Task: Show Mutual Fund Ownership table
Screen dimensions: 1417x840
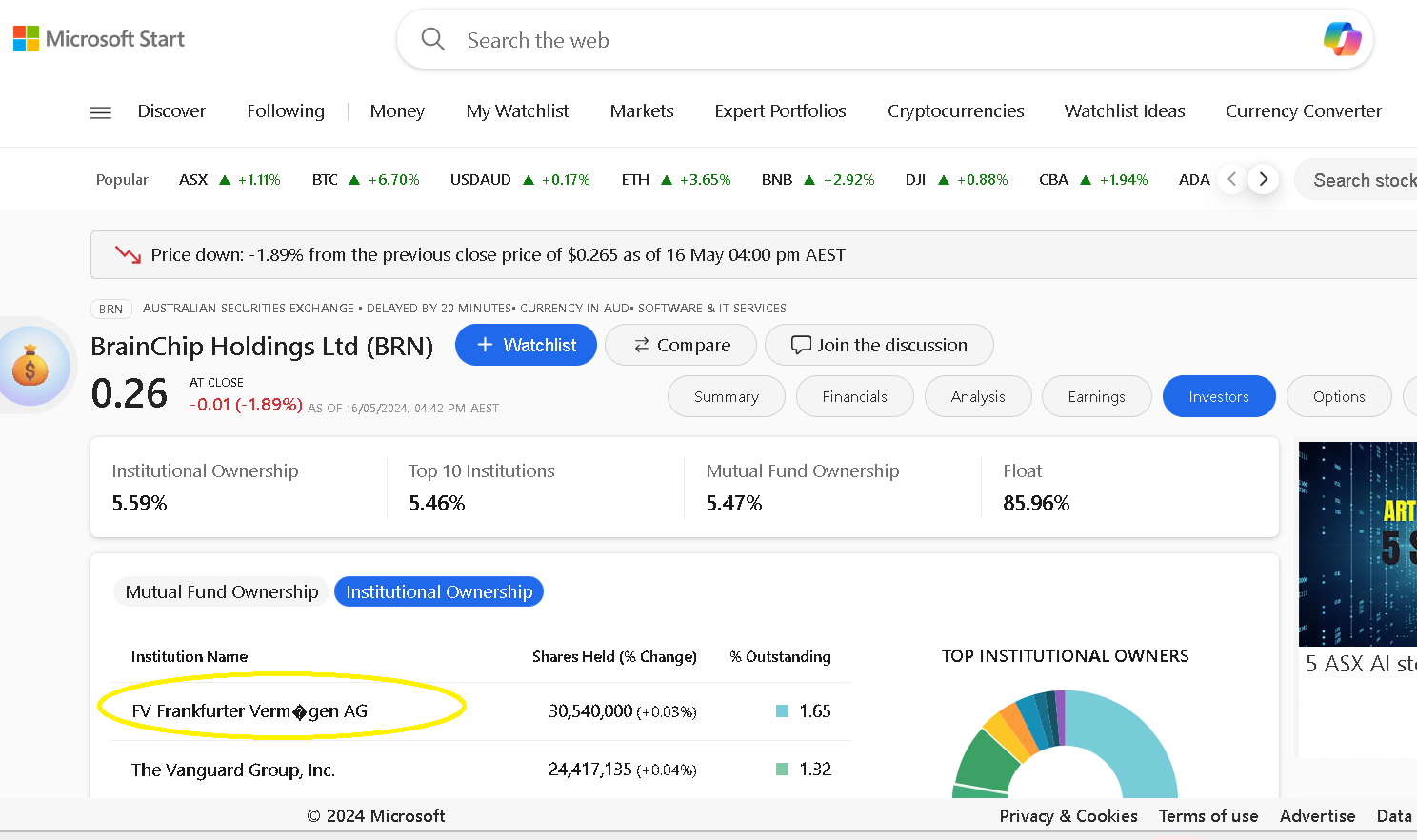Action: [222, 591]
